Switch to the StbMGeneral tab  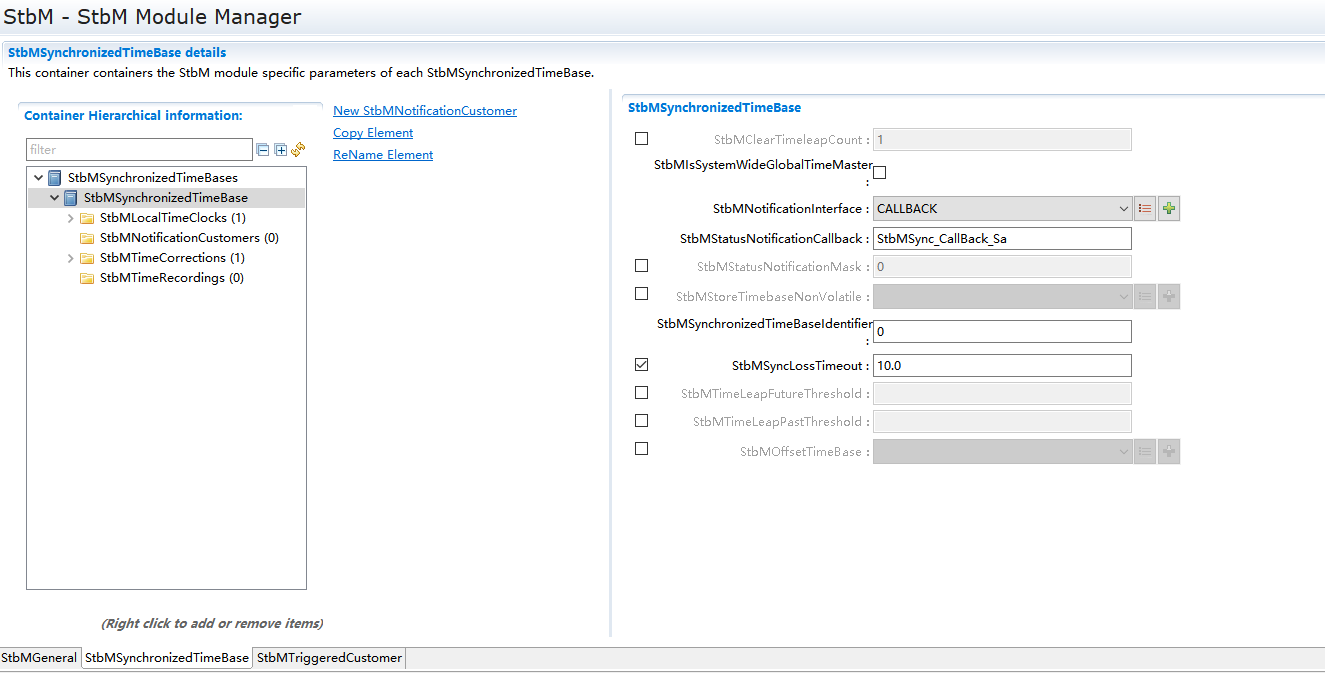click(40, 658)
